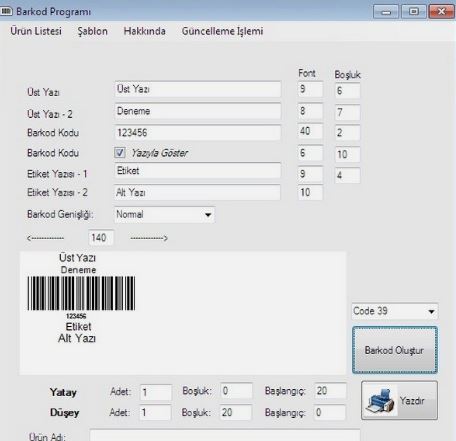Click the Üst Yazı - 2 Font field showing 8
The width and height of the screenshot is (456, 441).
click(x=310, y=111)
